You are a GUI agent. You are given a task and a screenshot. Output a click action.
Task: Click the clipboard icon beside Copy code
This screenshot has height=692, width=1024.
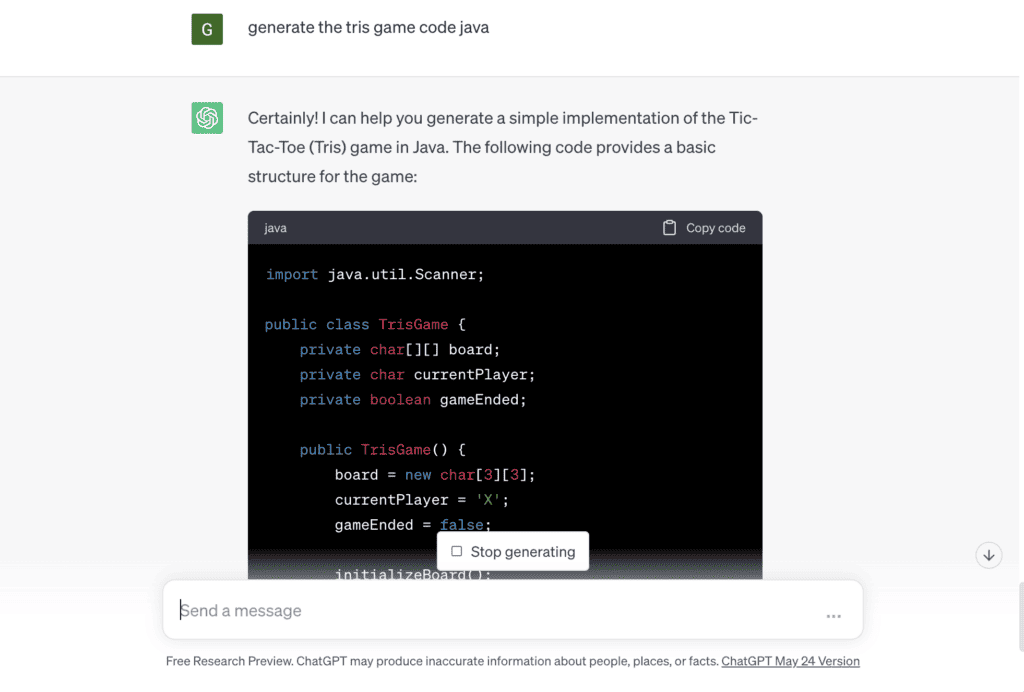(667, 227)
